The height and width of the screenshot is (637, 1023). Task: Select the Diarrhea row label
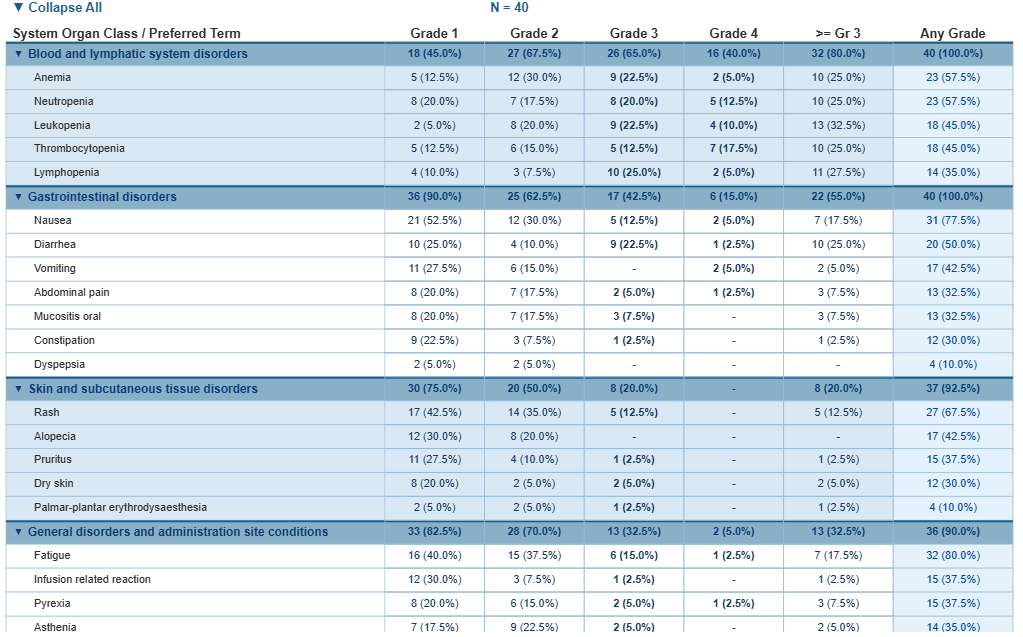(x=55, y=245)
